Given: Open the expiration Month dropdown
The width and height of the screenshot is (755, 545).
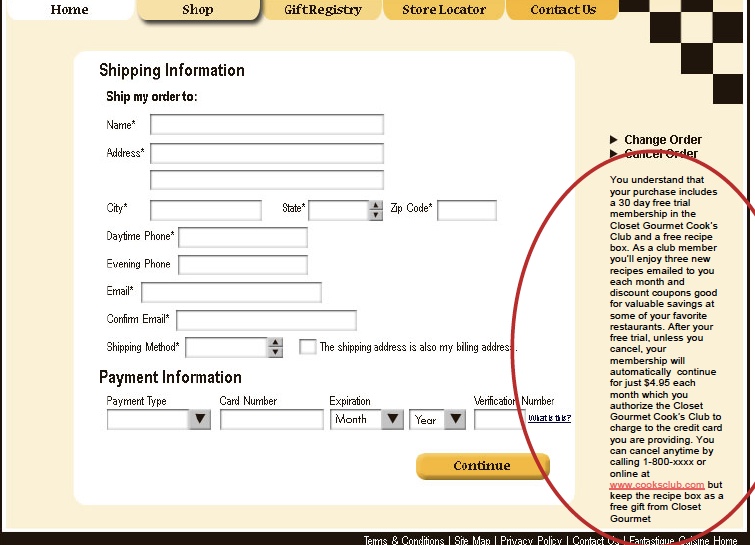Looking at the screenshot, I should [x=366, y=419].
